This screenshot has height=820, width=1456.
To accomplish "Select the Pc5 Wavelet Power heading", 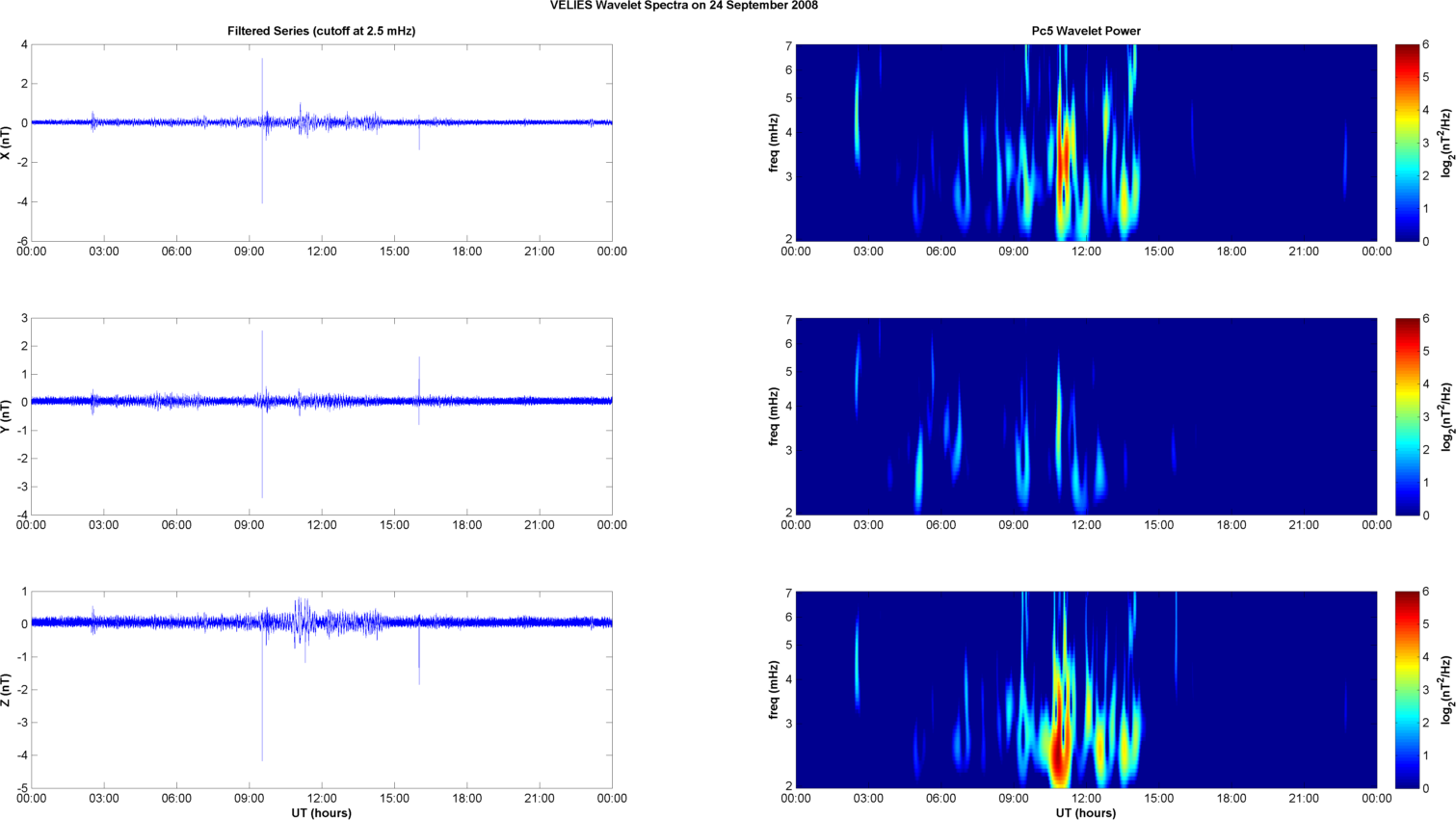I will click(1086, 31).
